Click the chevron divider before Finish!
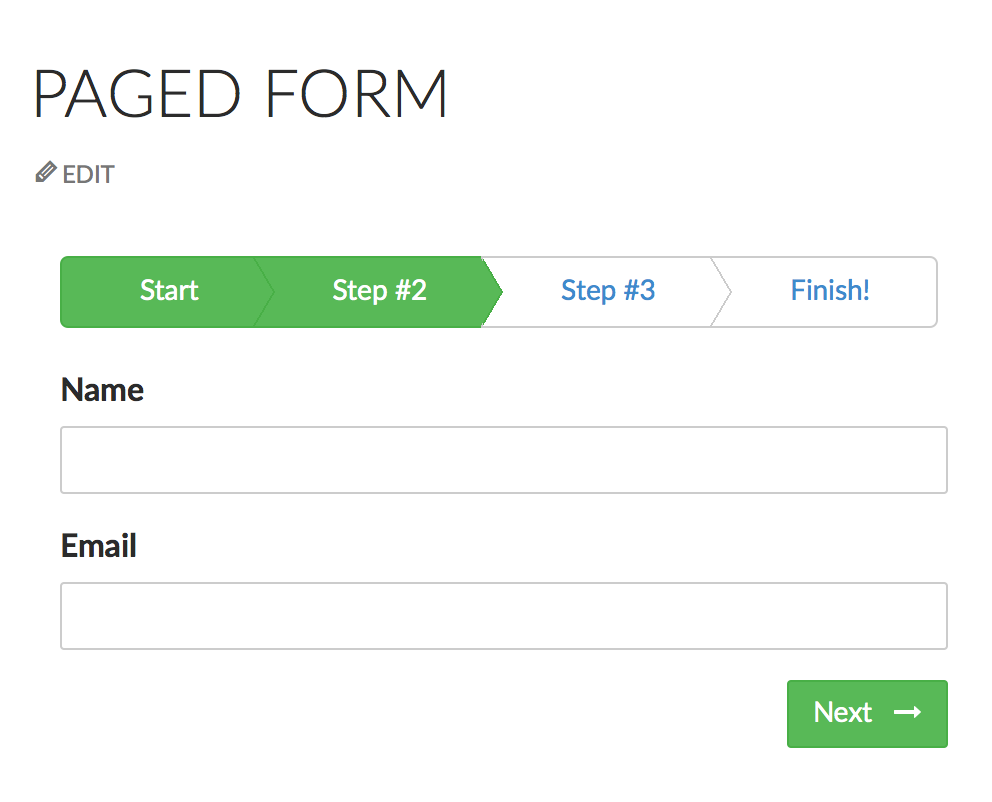 722,291
